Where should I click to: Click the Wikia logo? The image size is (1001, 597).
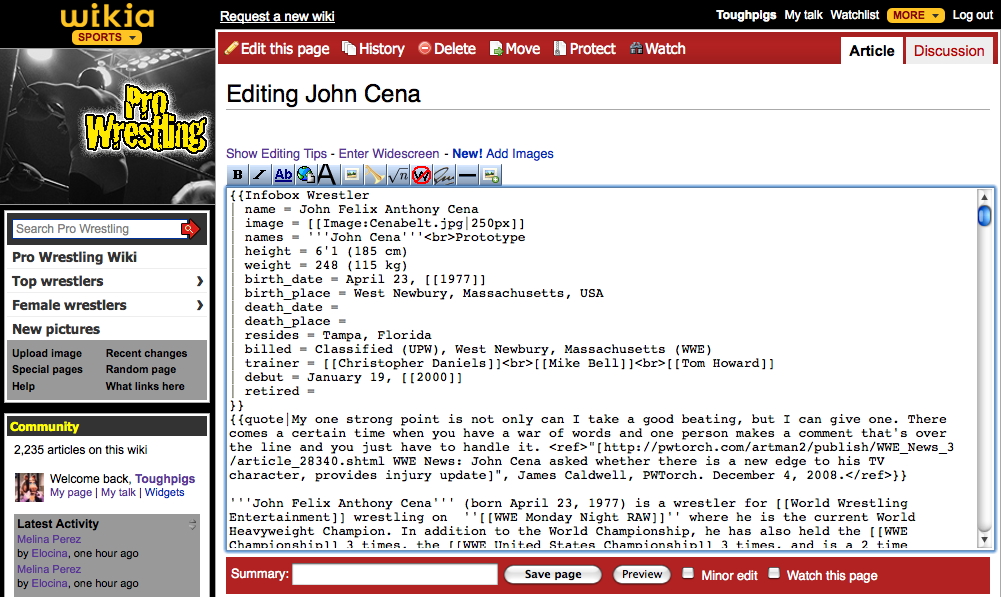[107, 17]
